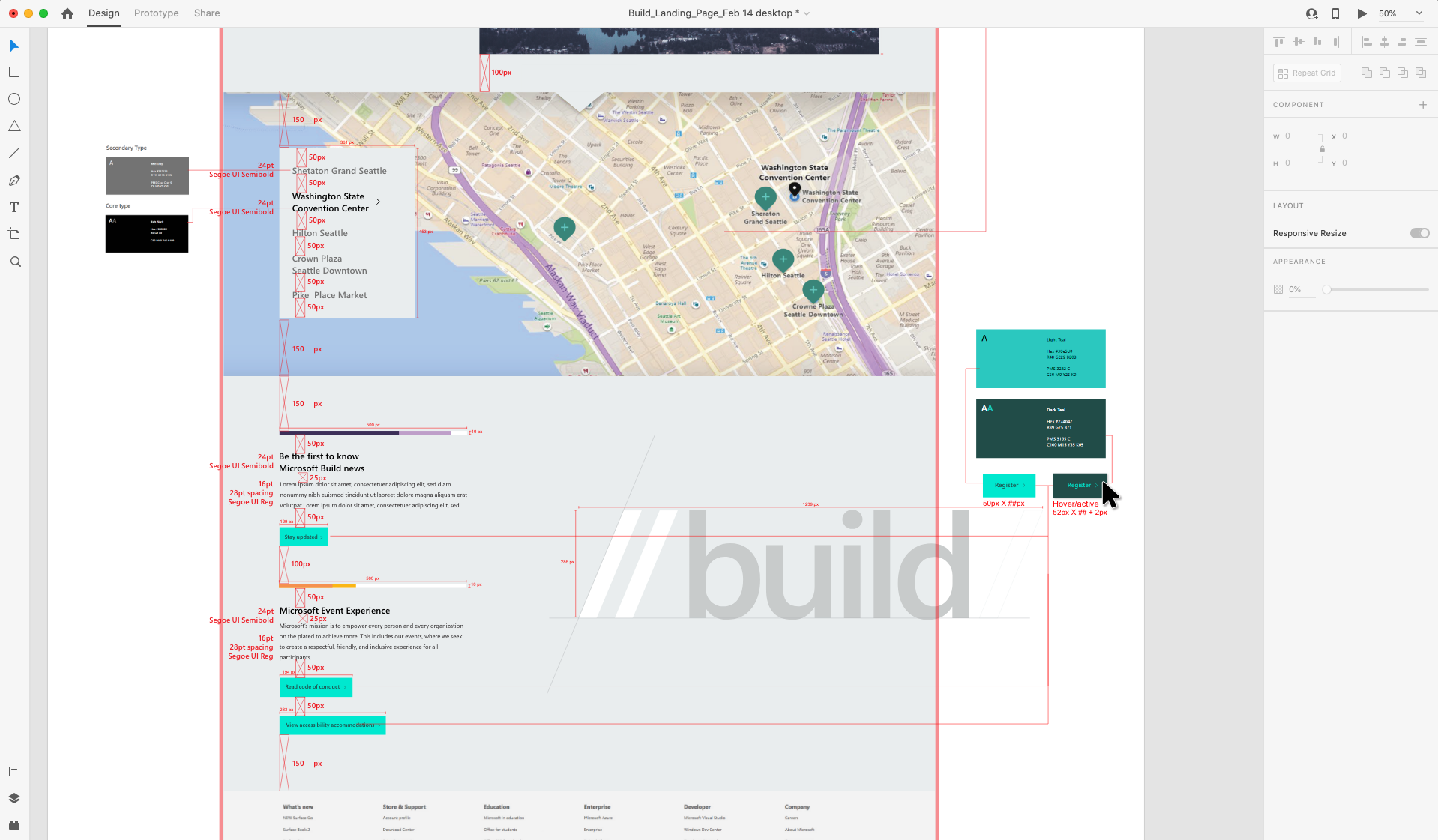
Task: Select the Rectangle tool
Action: (14, 73)
